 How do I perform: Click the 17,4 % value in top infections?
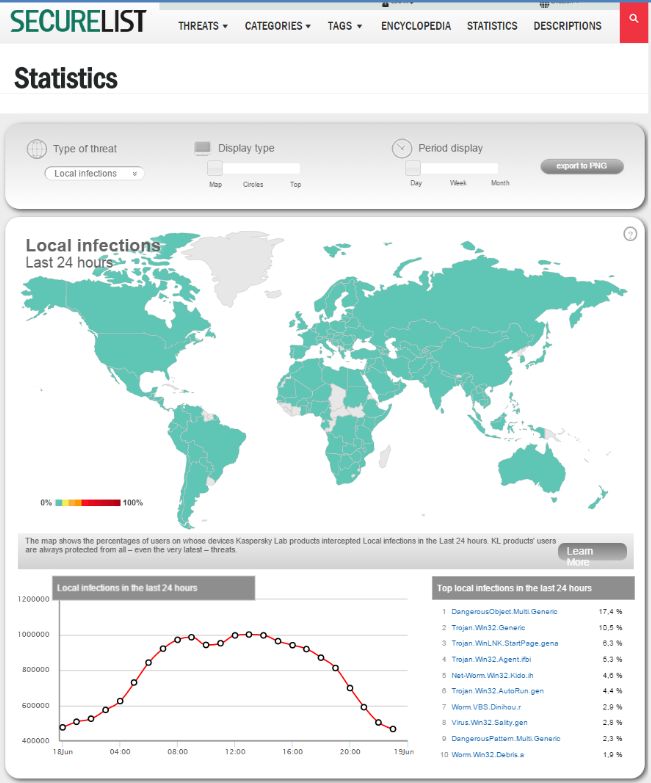(610, 611)
